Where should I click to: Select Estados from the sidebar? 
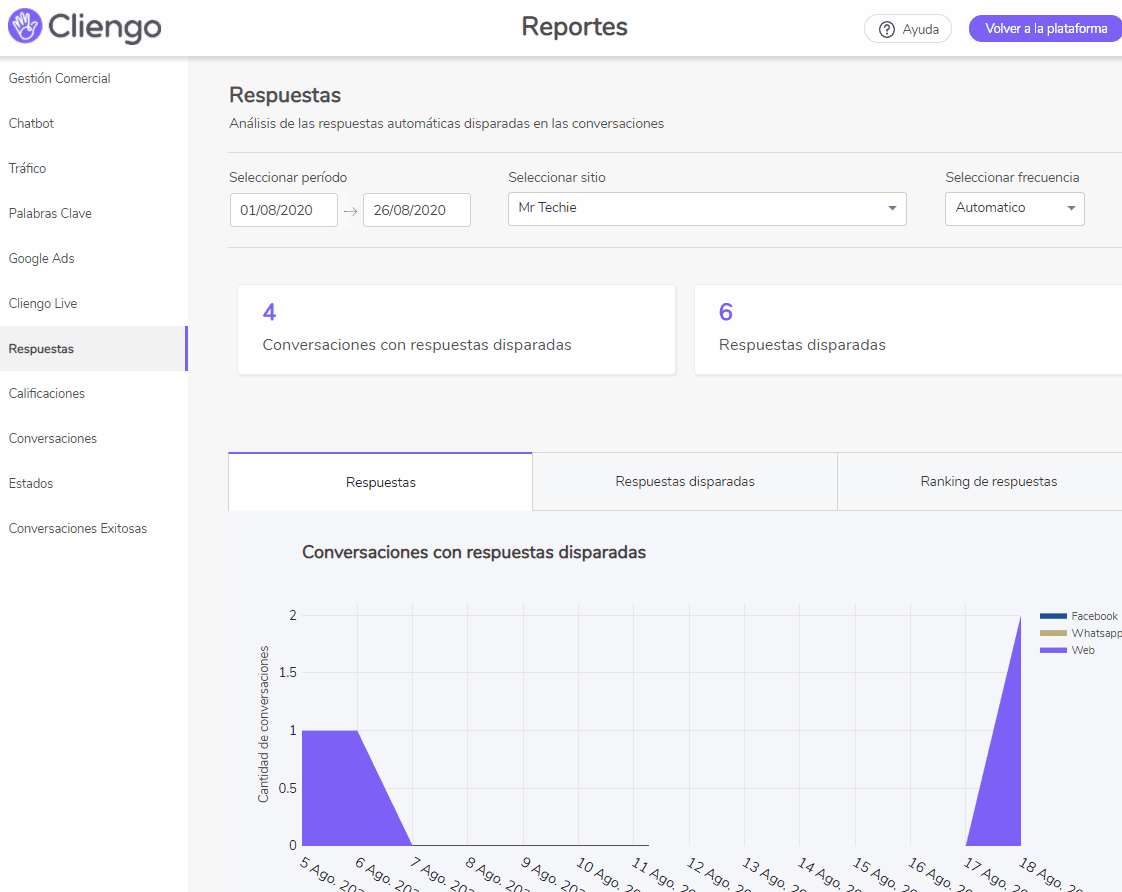pos(30,483)
